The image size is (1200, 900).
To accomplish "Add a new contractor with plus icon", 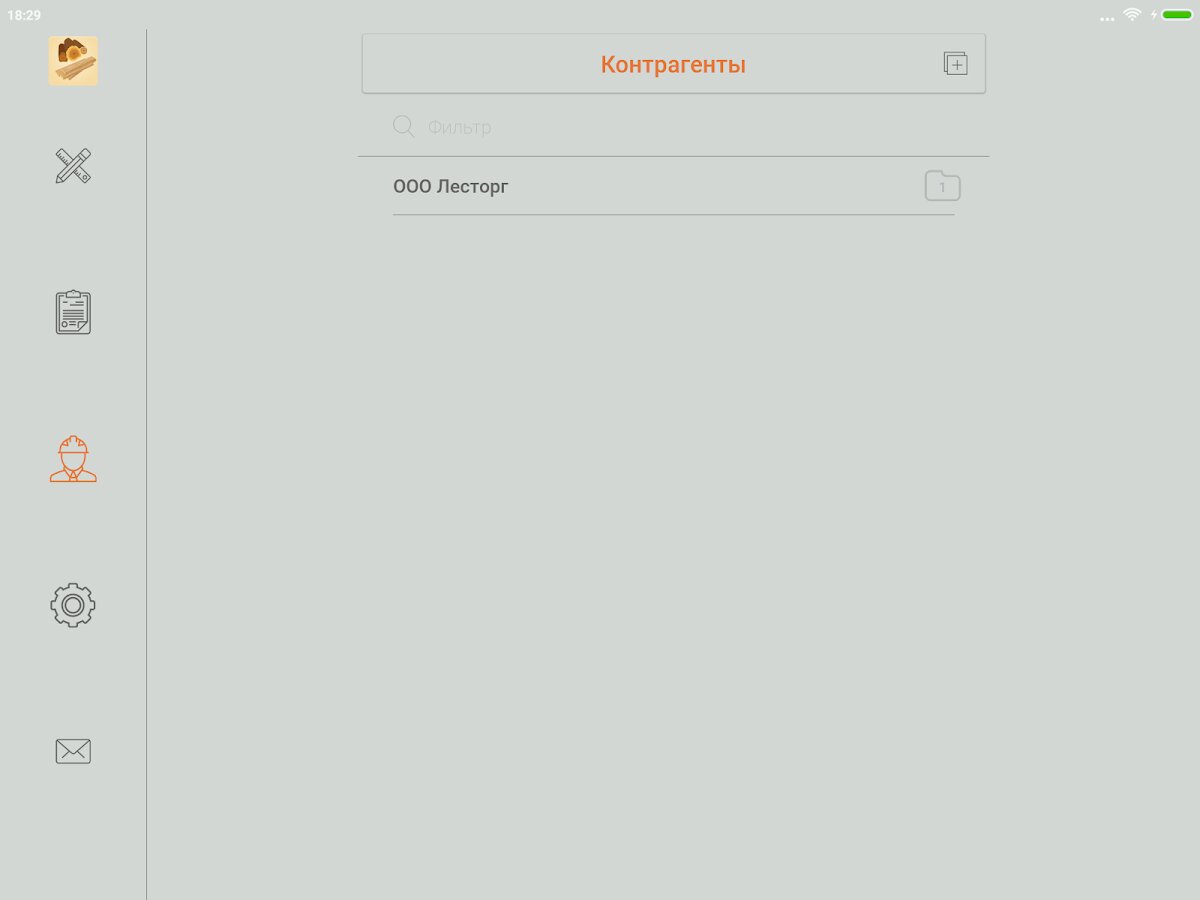I will tap(956, 64).
